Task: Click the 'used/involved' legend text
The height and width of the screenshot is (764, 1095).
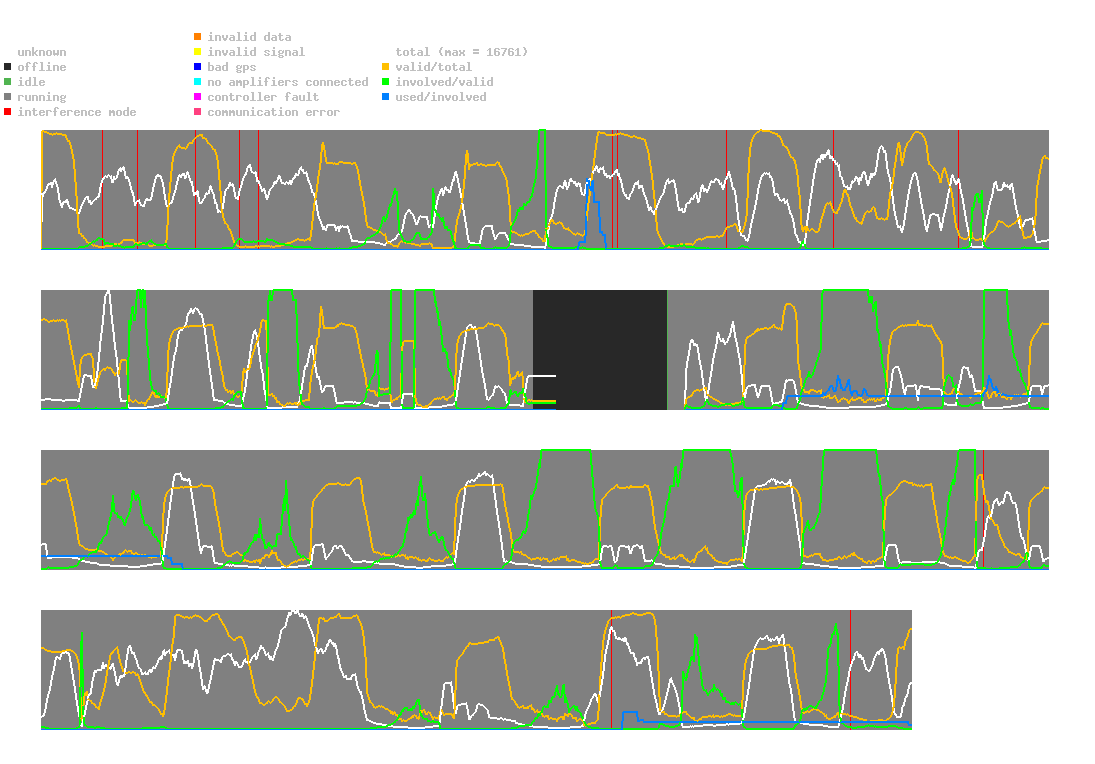Action: point(441,97)
